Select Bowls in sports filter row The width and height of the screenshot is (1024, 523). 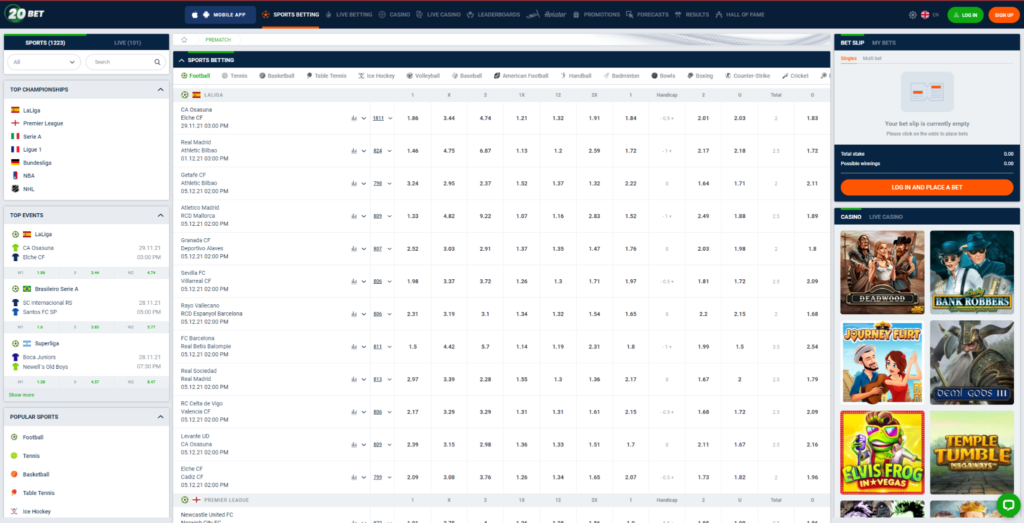click(x=664, y=76)
